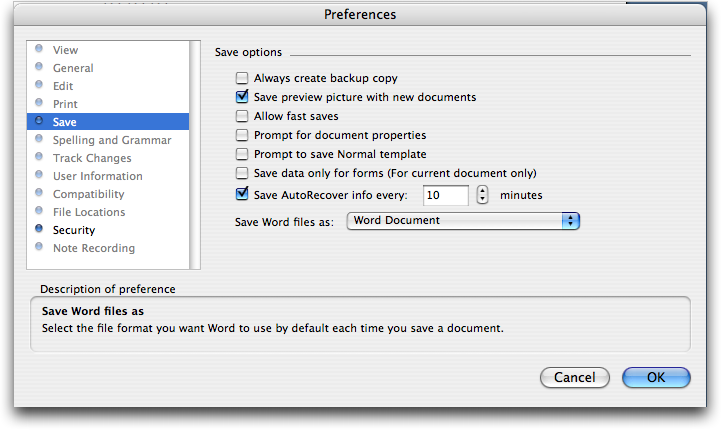
Task: Check Prompt to save Normal template
Action: (242, 154)
